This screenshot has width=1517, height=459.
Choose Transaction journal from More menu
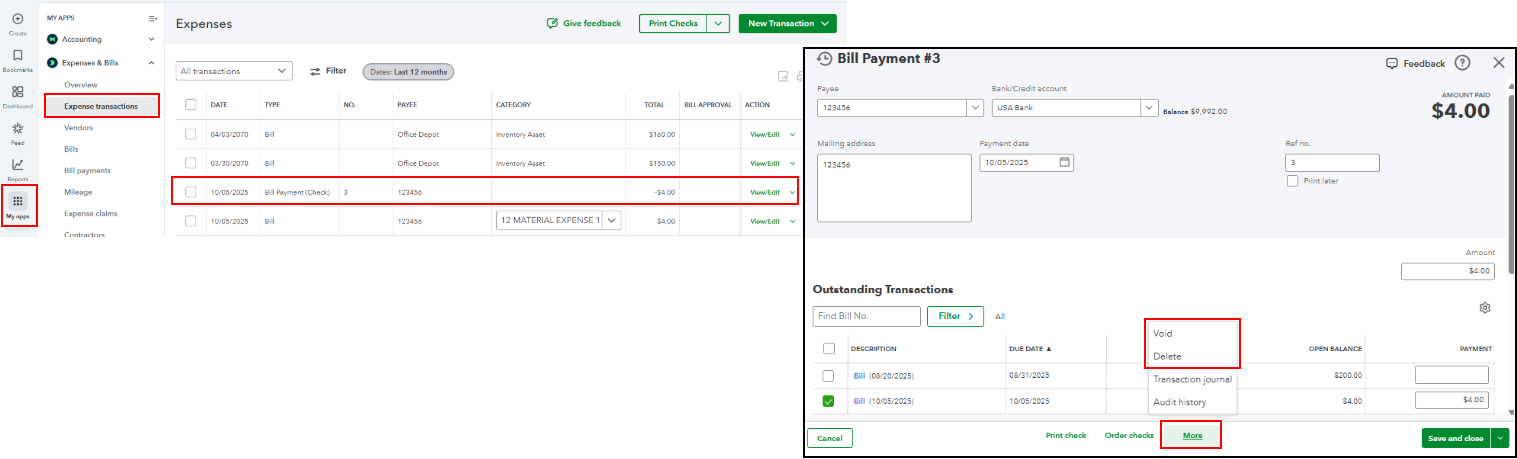1192,379
